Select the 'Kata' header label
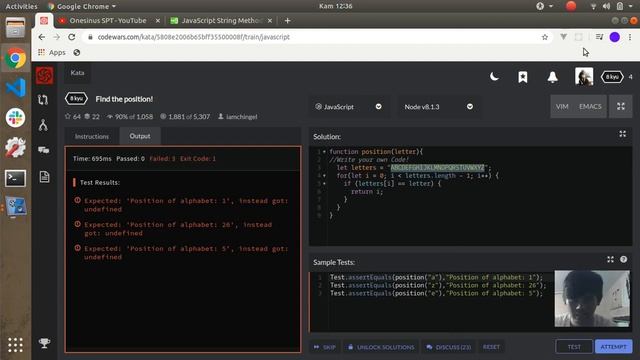 point(77,73)
